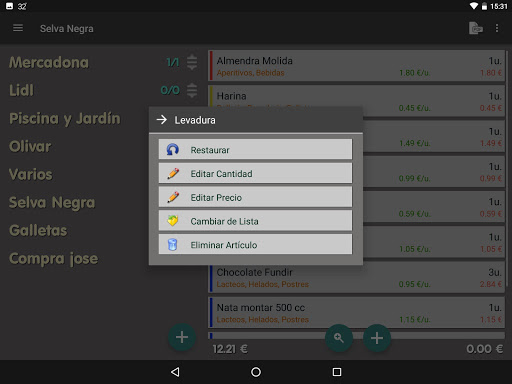Tap the PDF export icon
This screenshot has height=384, width=512.
point(476,28)
